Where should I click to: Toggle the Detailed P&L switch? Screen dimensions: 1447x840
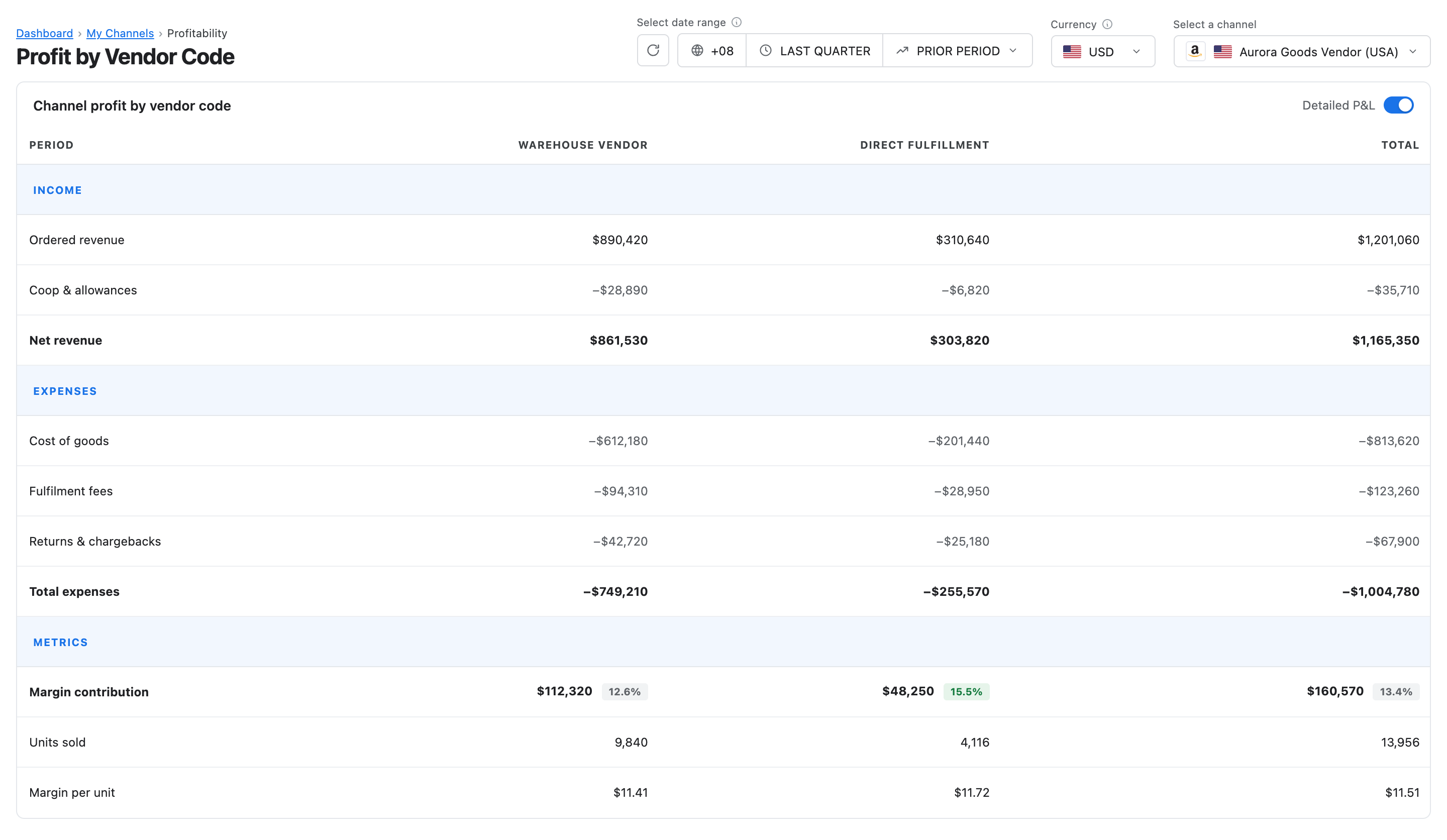tap(1398, 105)
